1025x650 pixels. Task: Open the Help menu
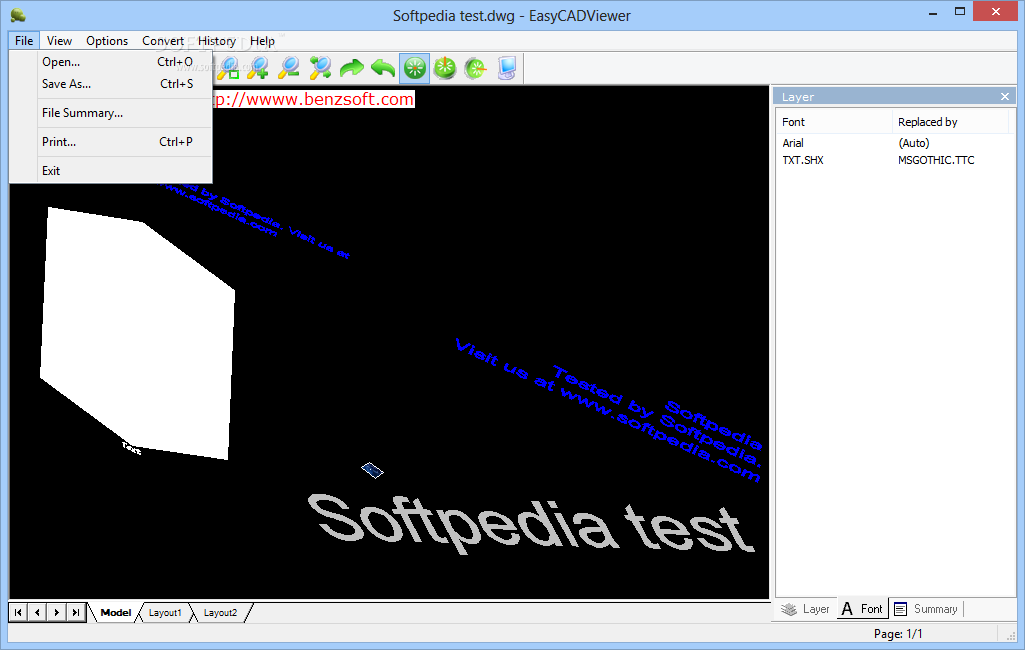tap(262, 41)
